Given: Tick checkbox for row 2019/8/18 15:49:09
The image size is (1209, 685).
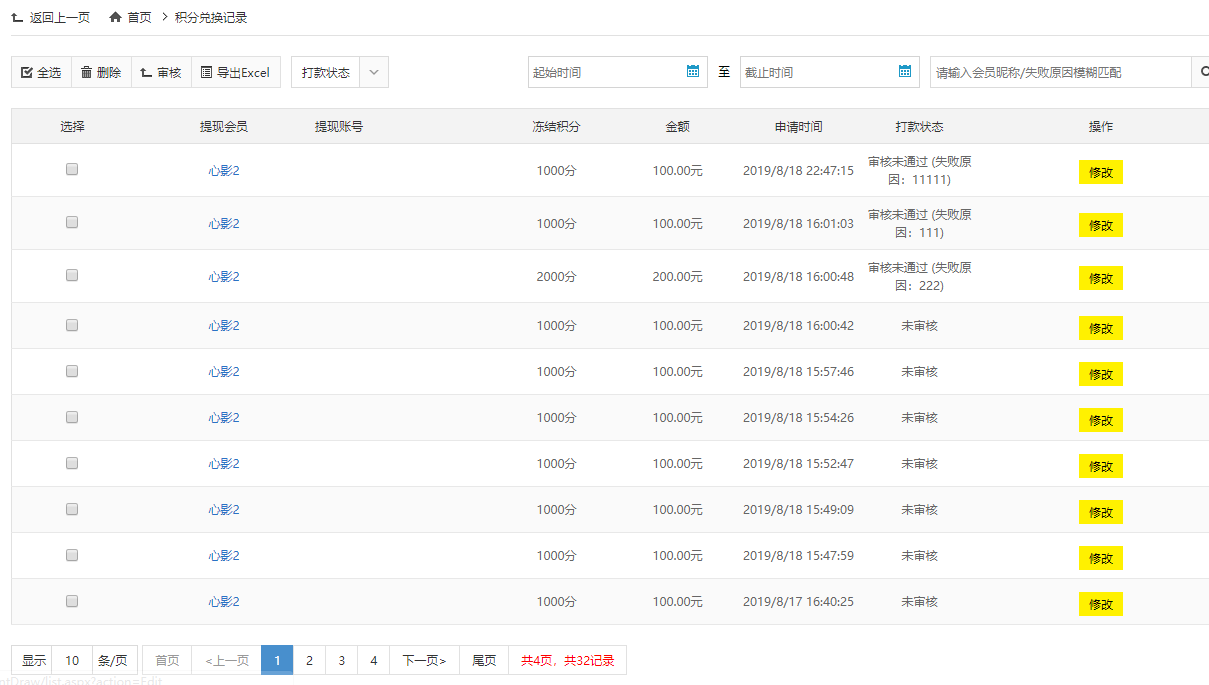Looking at the screenshot, I should click(x=72, y=509).
